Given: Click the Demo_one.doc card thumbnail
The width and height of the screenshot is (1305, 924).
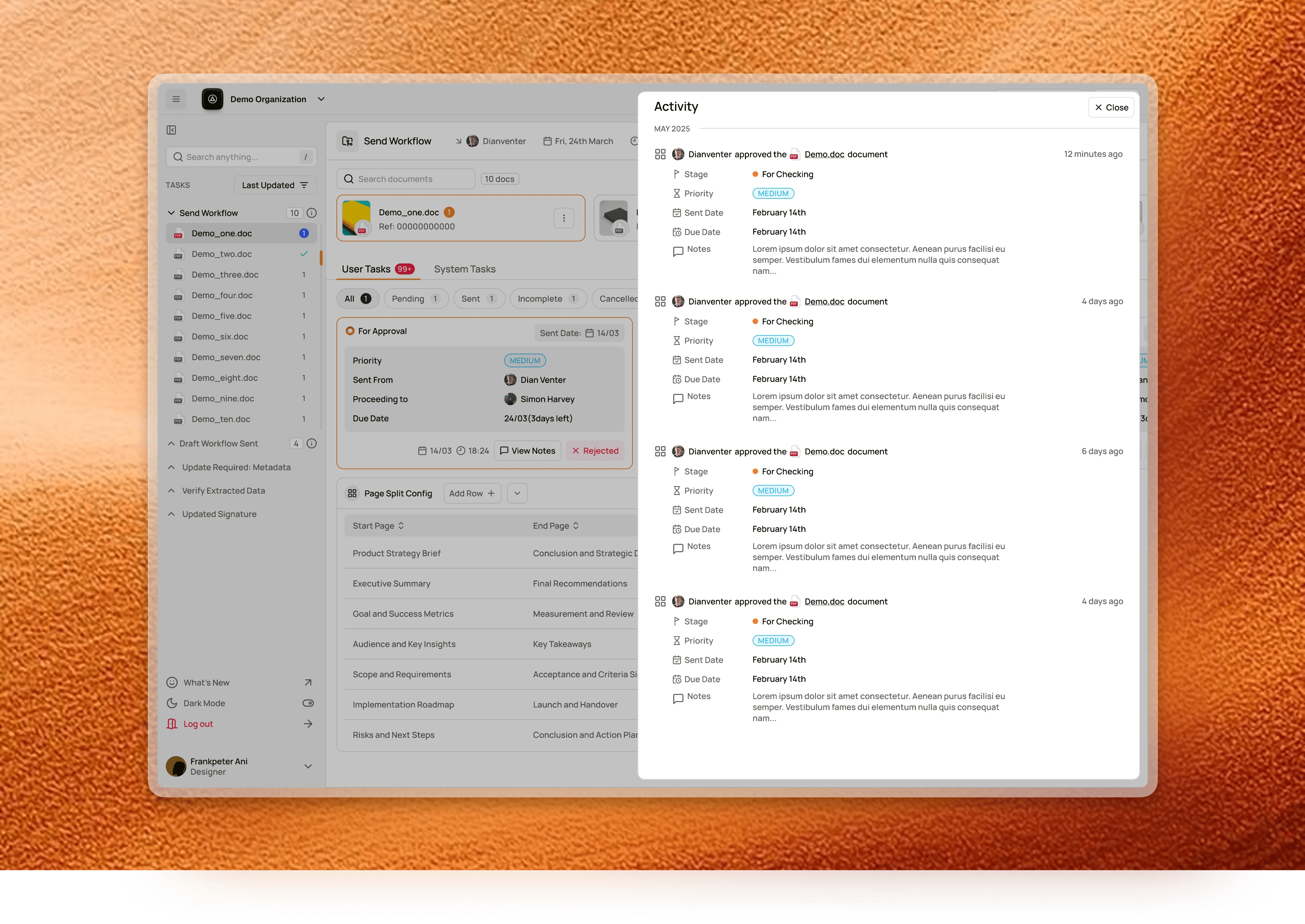Looking at the screenshot, I should 357,218.
